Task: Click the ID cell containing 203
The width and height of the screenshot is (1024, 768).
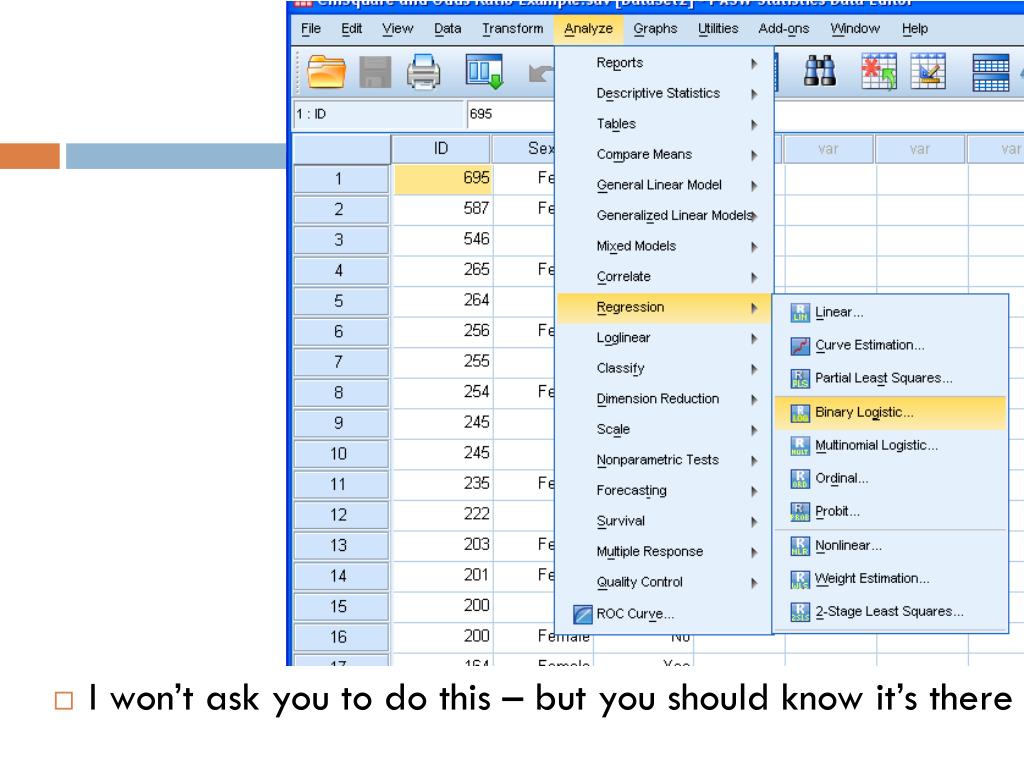Action: (443, 545)
